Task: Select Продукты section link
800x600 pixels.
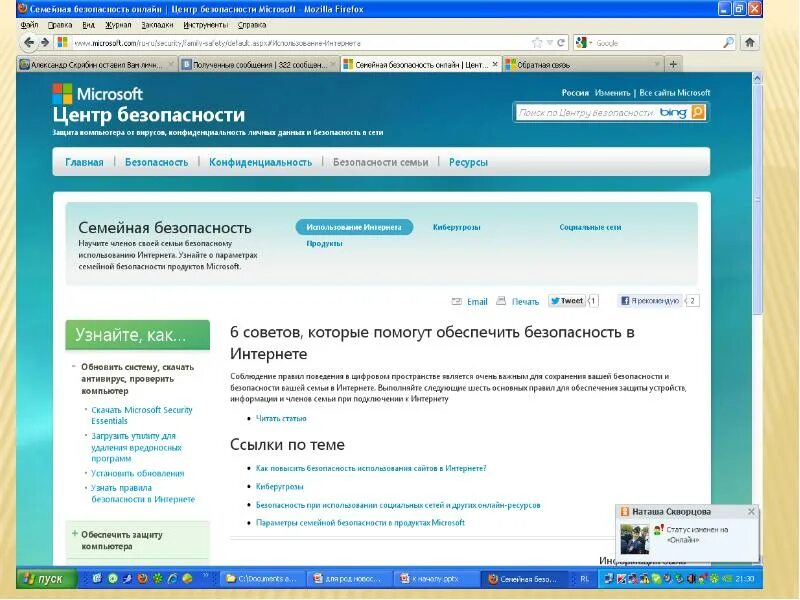Action: (324, 243)
